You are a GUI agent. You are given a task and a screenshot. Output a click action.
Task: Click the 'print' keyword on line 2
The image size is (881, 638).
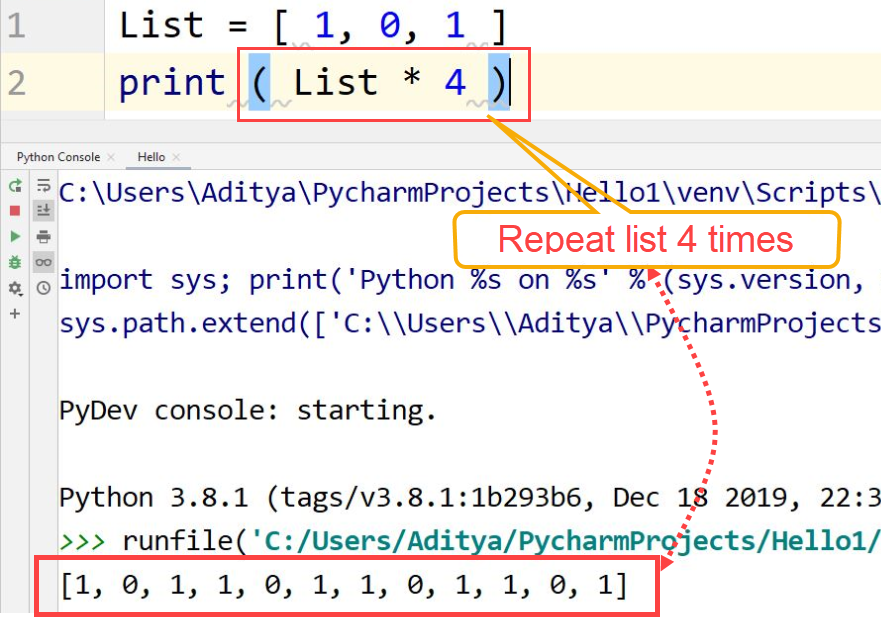tap(172, 83)
